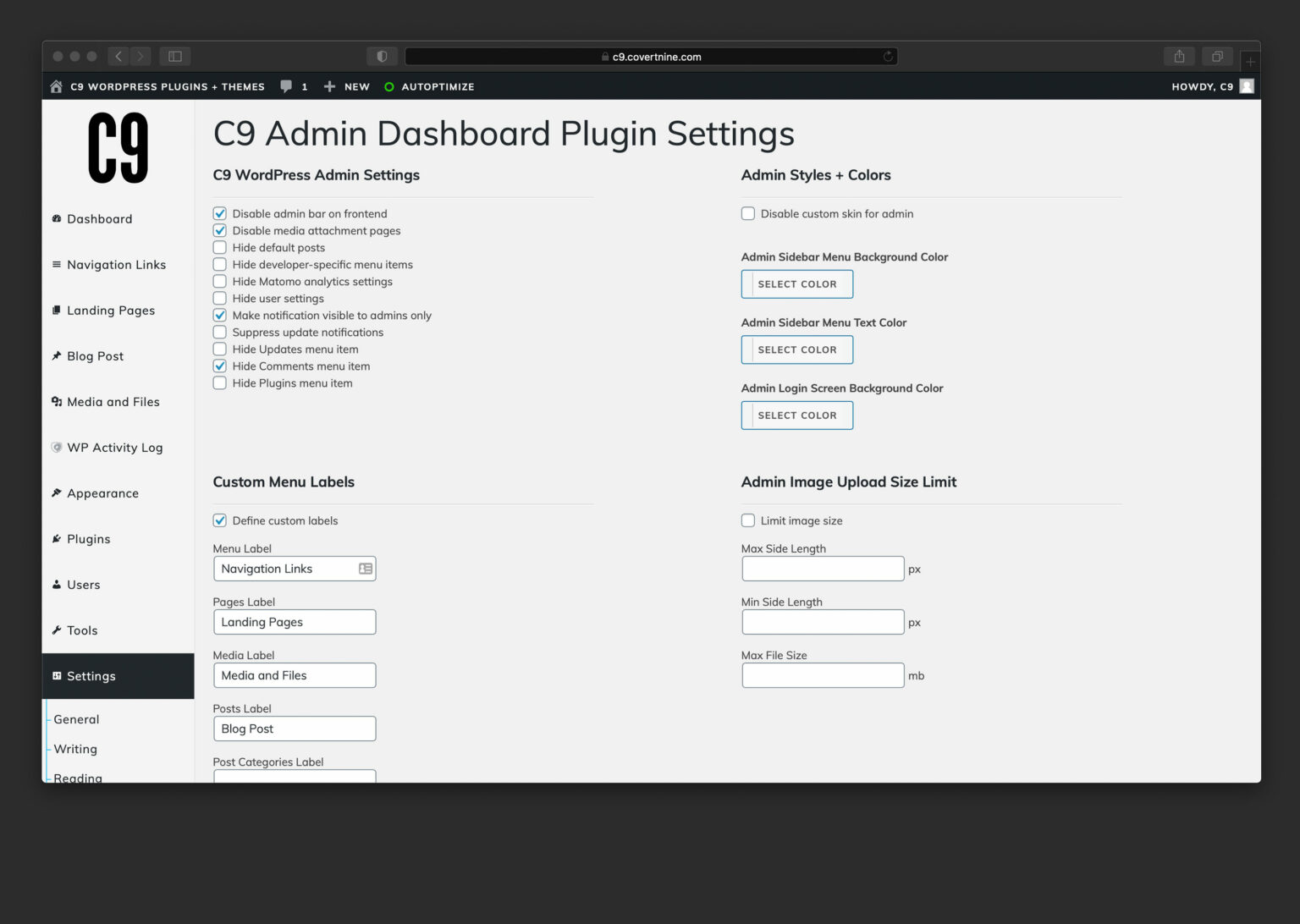1300x924 pixels.
Task: Open the General settings page
Action: (76, 719)
